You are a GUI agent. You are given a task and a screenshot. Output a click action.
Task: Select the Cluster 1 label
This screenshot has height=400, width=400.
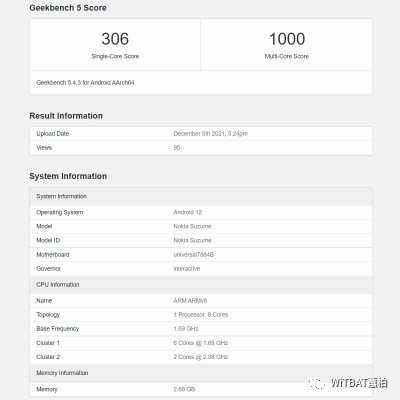click(48, 343)
